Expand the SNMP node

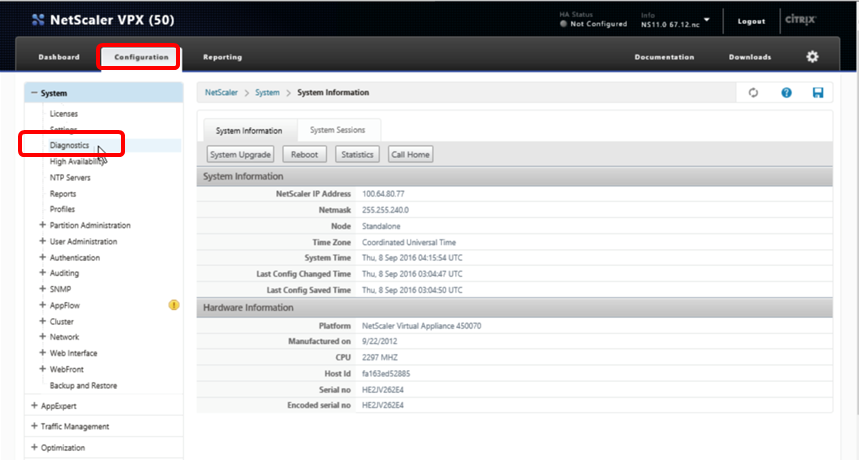(42, 289)
